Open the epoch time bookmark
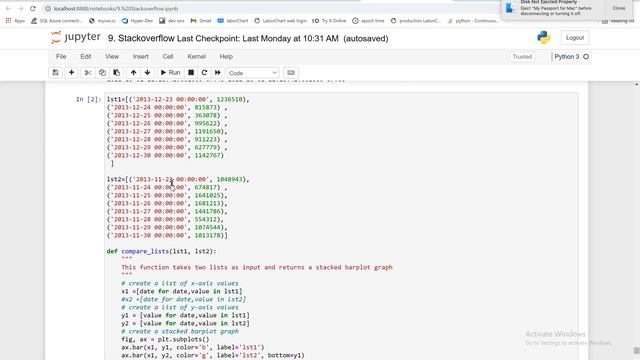 368,21
